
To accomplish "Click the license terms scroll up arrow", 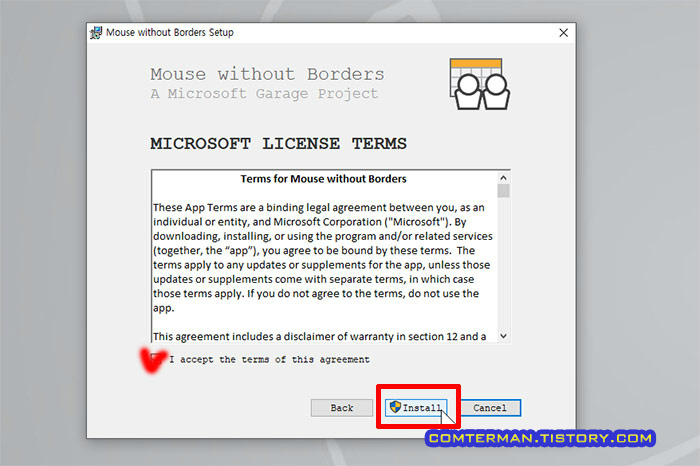I will 504,178.
